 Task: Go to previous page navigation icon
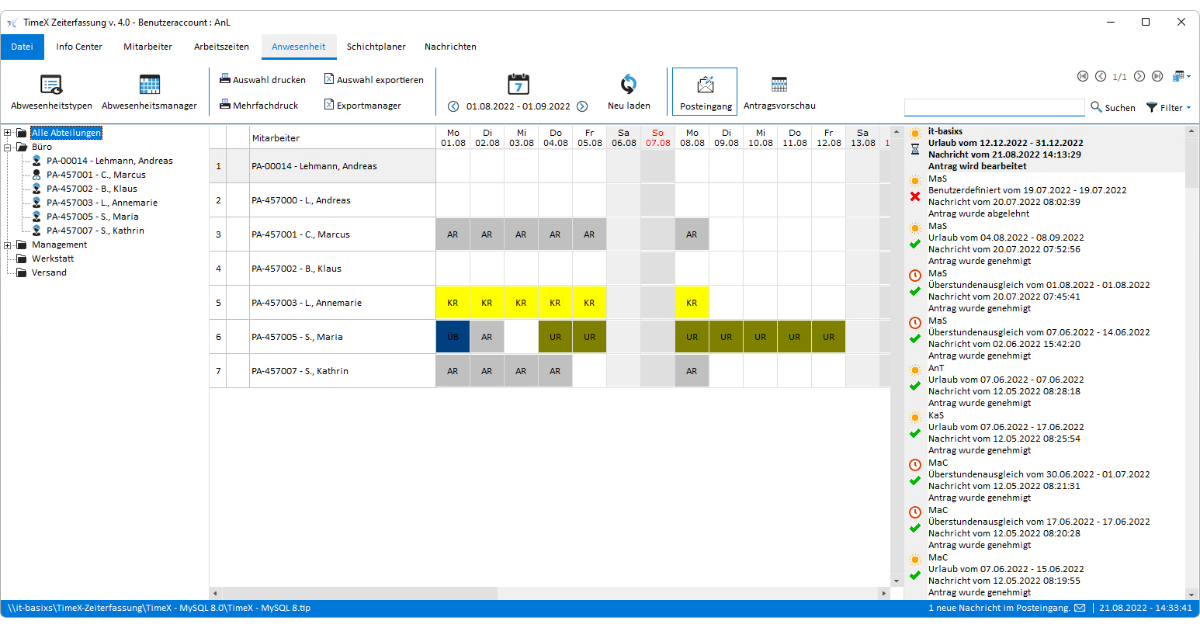click(1100, 76)
